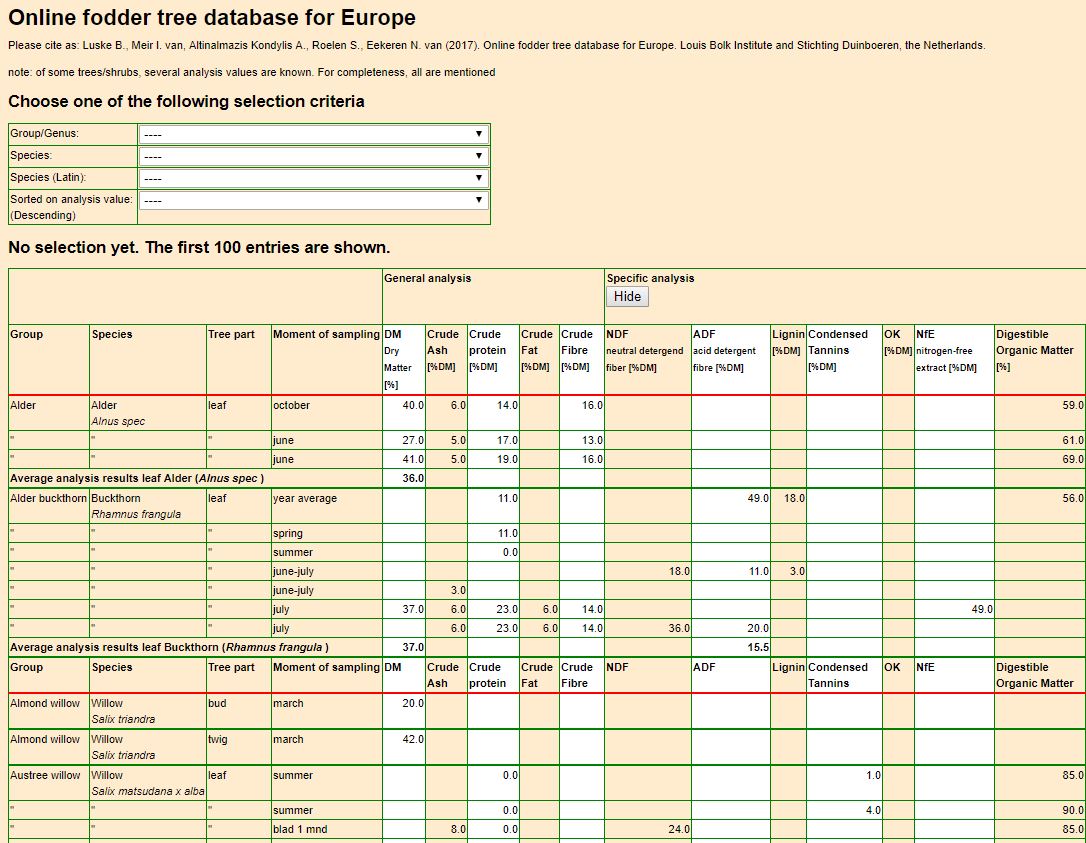This screenshot has height=843, width=1086.
Task: Click the 'DM Dry Matter [%]' column header
Action: click(x=404, y=360)
